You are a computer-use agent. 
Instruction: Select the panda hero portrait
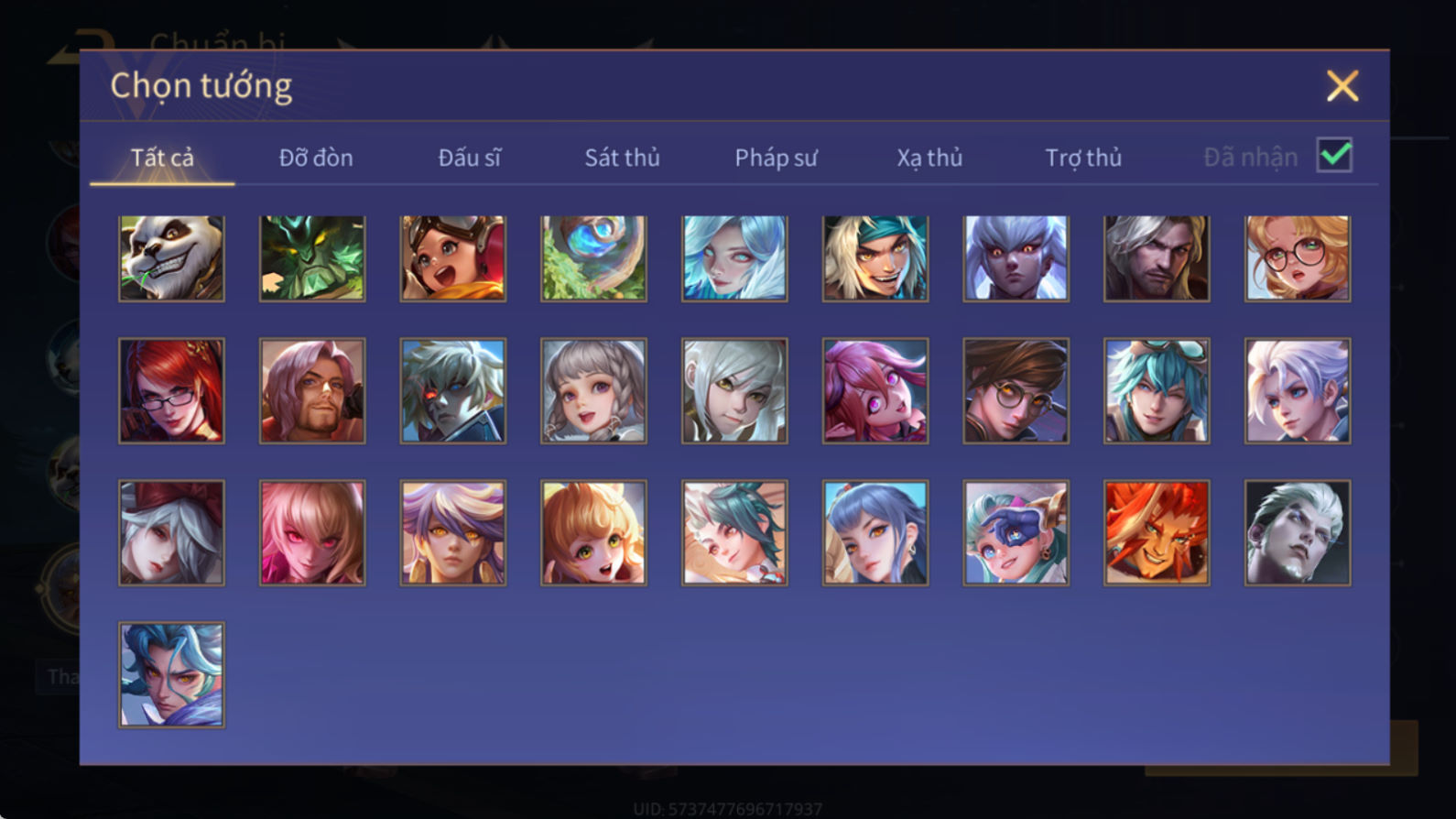click(171, 258)
